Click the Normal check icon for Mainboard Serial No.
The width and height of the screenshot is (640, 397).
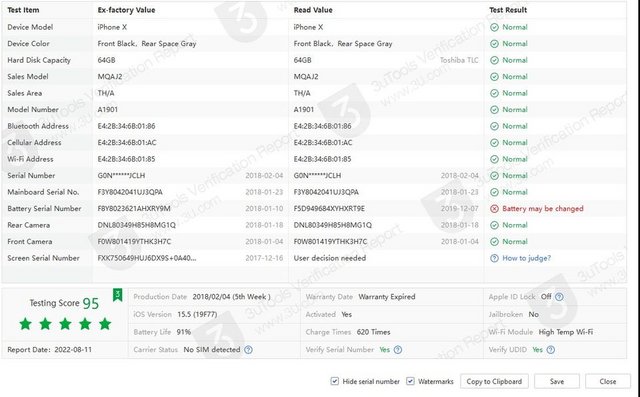pyautogui.click(x=494, y=192)
